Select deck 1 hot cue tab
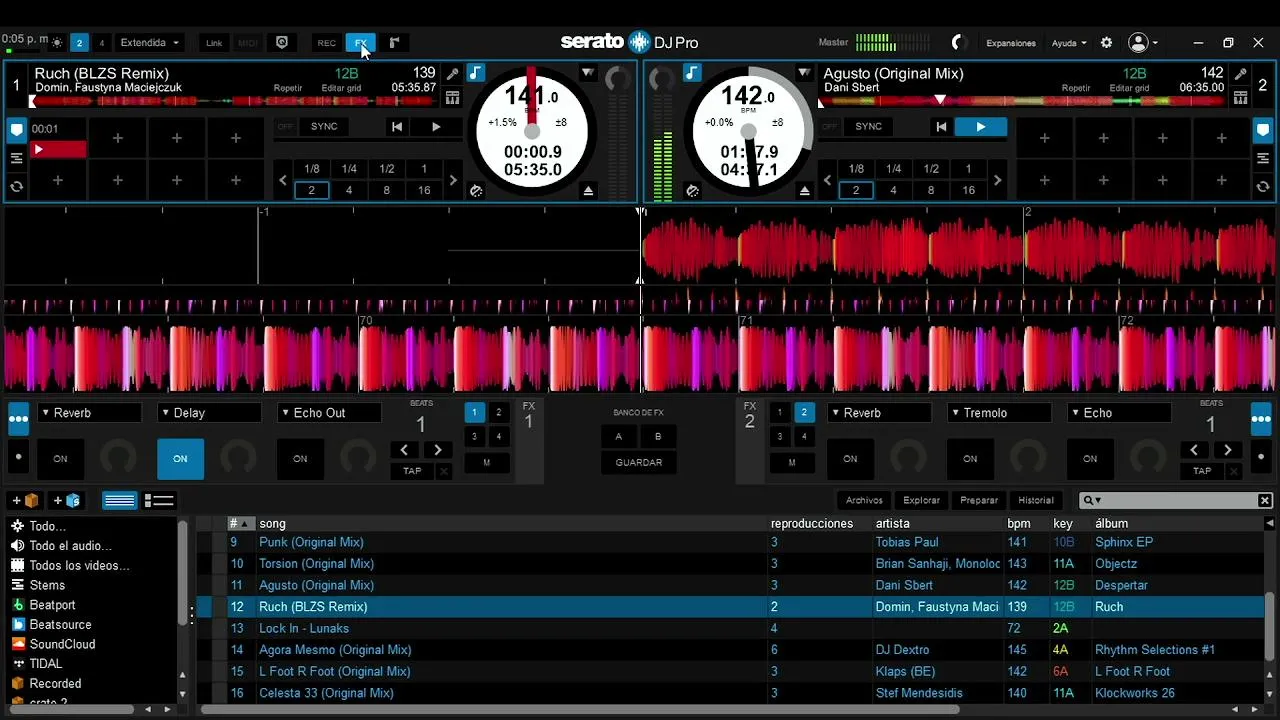 pos(16,130)
